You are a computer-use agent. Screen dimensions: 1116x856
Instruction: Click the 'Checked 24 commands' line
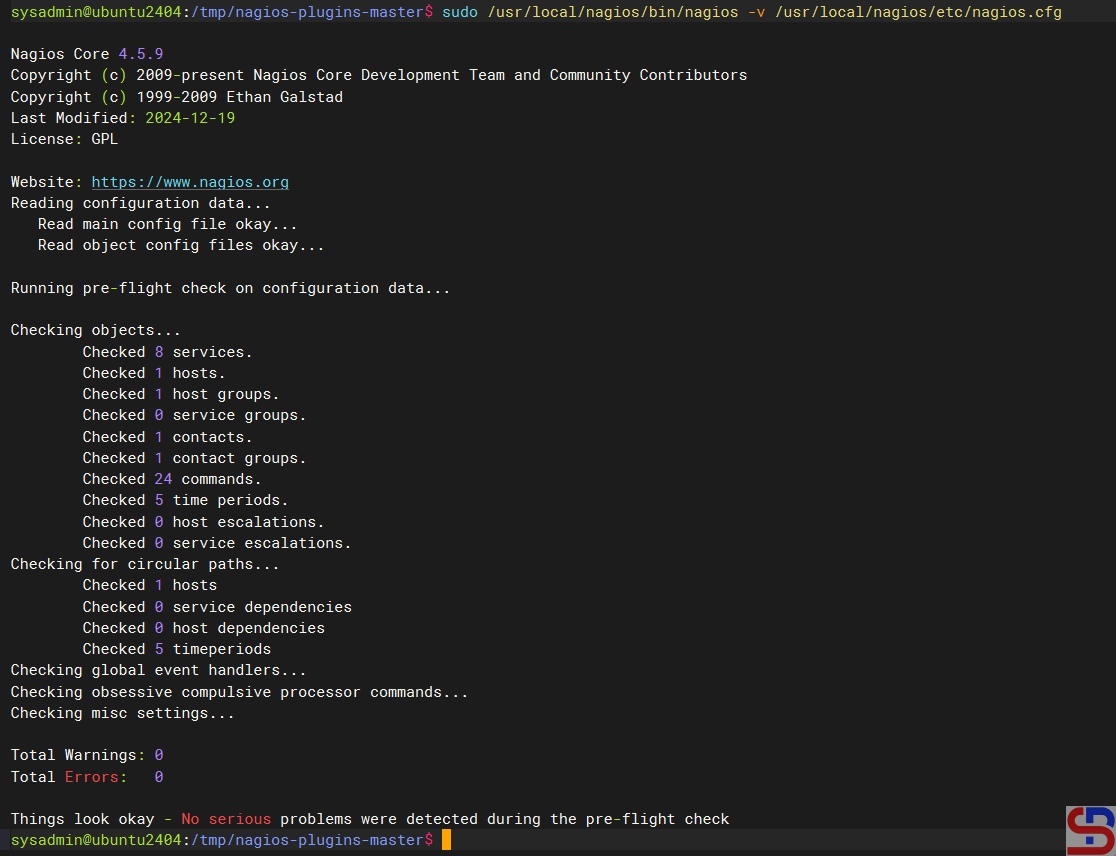[x=171, y=479]
